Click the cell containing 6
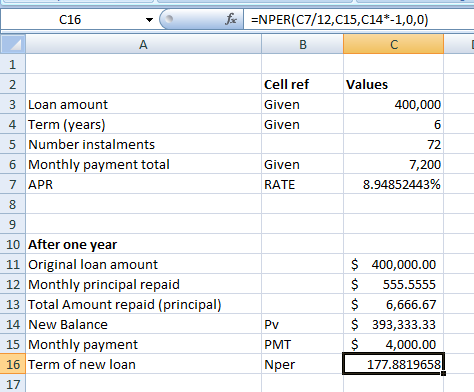 [394, 124]
